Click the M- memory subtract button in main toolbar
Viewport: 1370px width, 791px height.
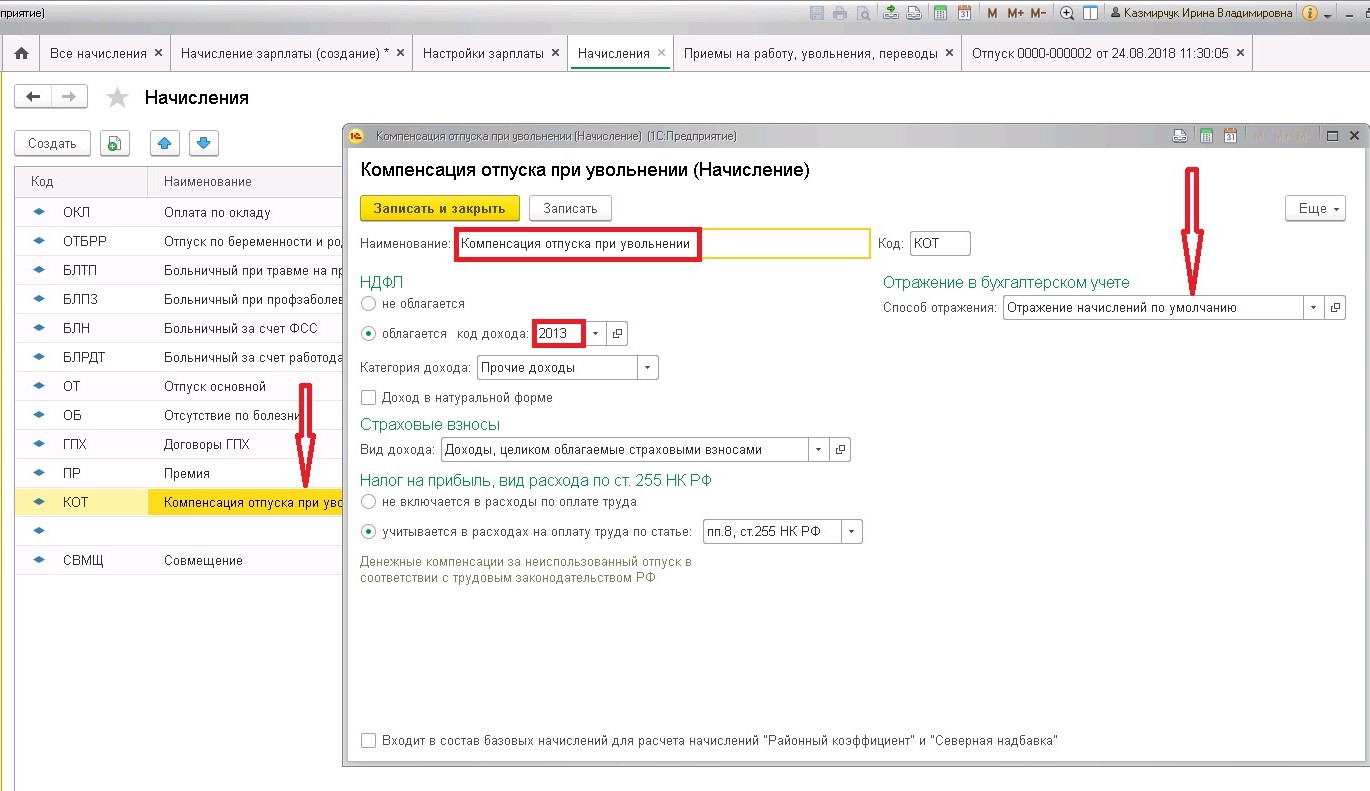[x=1038, y=13]
